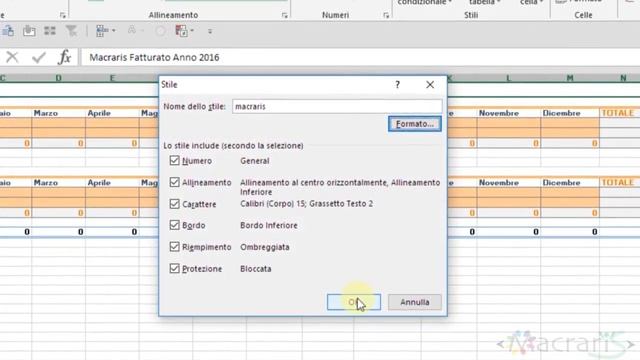Click the 'Bloccata' protection description text
Viewport: 640px width, 360px height.
pos(256,269)
